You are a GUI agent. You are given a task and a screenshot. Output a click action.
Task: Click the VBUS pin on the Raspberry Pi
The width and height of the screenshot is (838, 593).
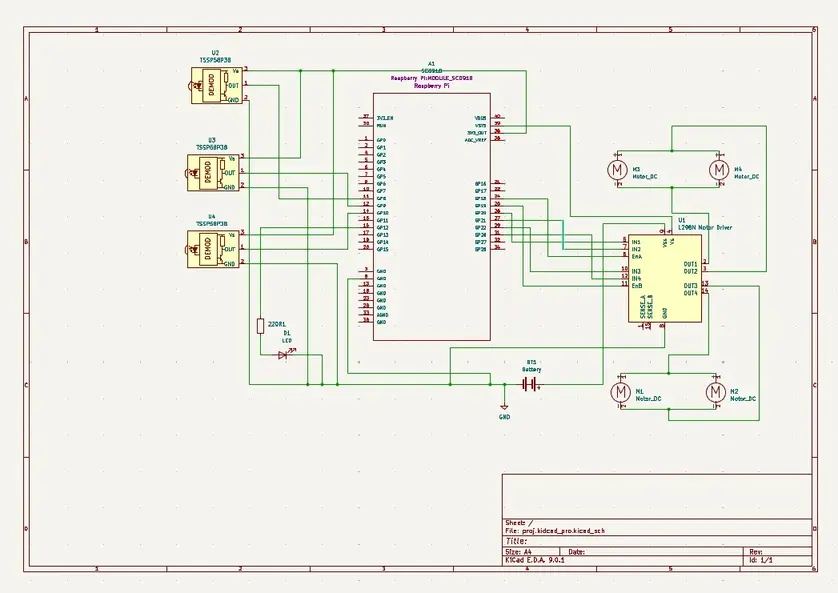[x=480, y=118]
